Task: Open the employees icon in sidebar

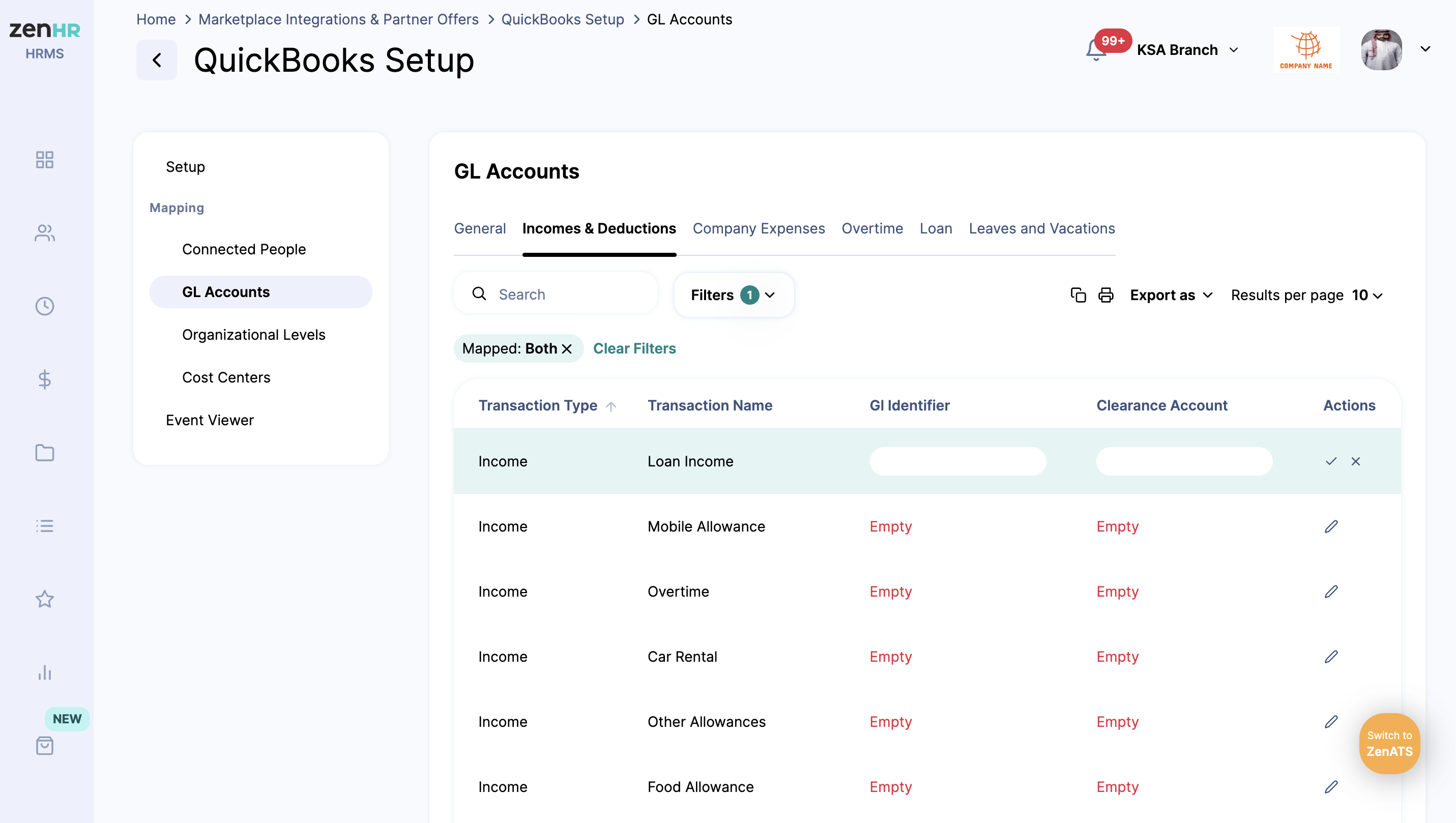Action: tap(45, 233)
